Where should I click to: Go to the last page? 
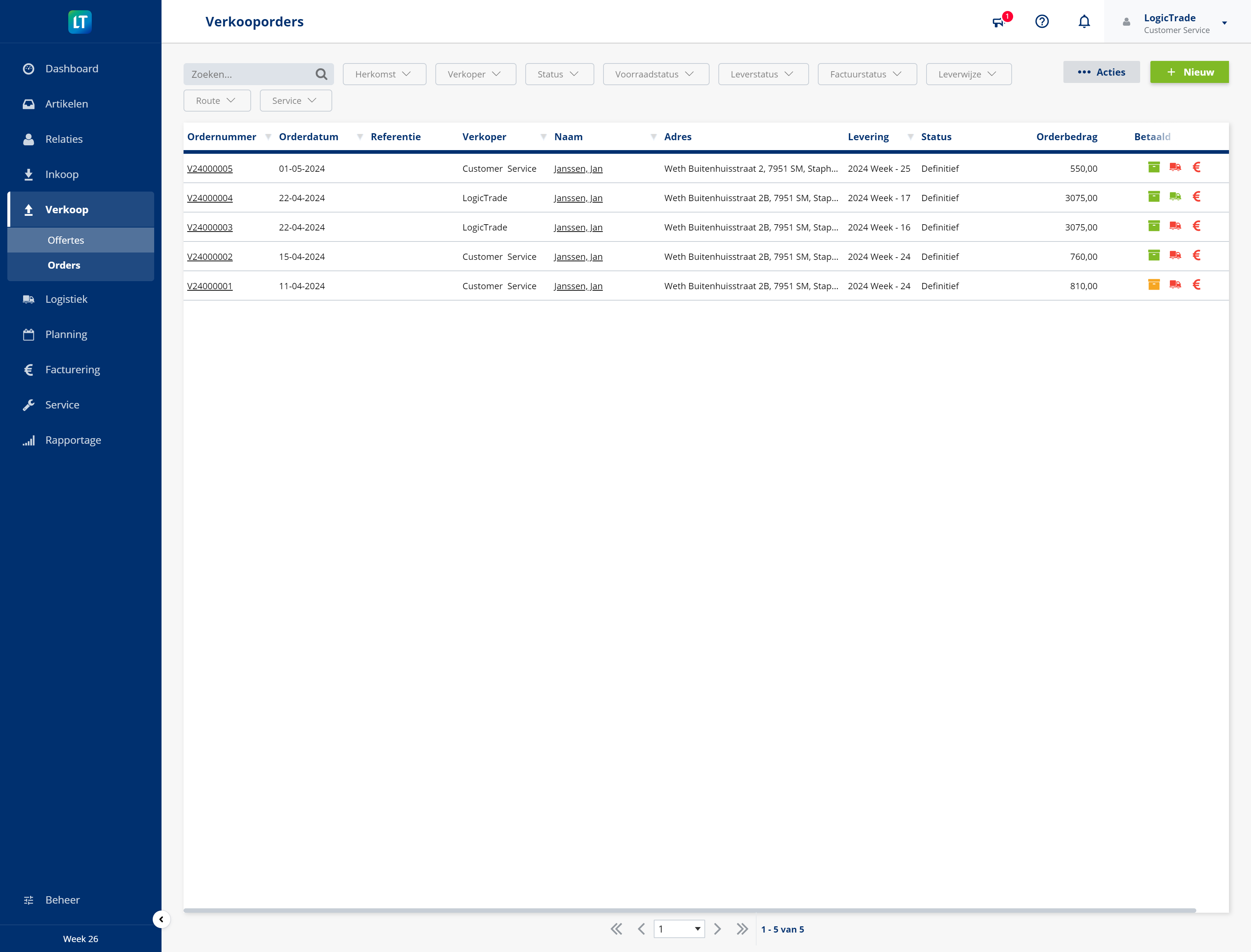click(742, 929)
